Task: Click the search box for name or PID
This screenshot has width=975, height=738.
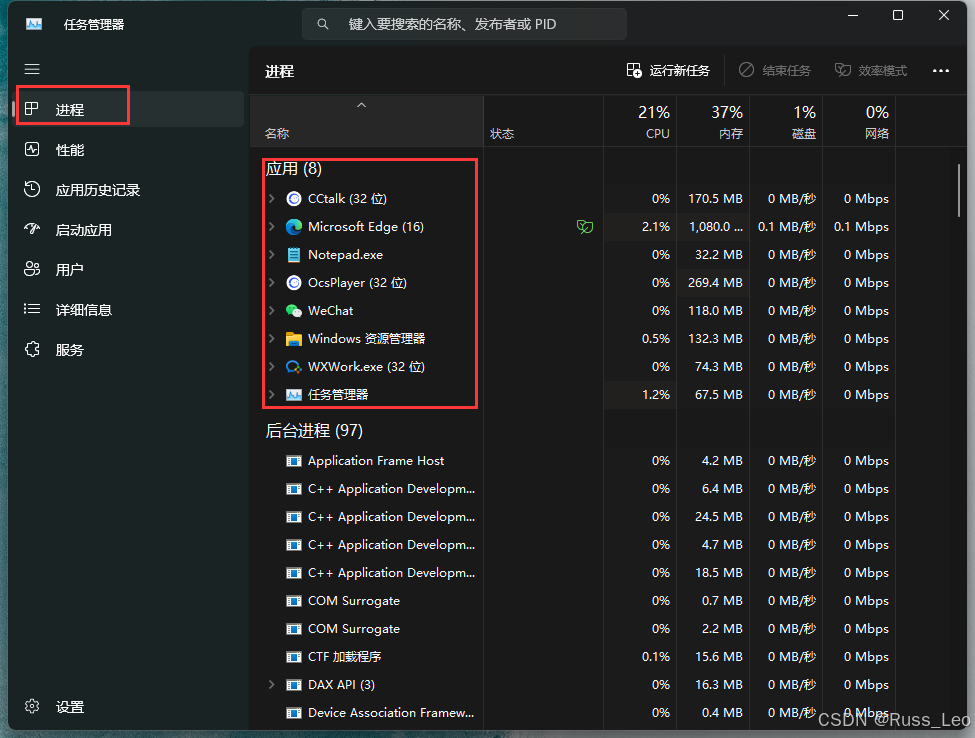Action: [x=464, y=24]
